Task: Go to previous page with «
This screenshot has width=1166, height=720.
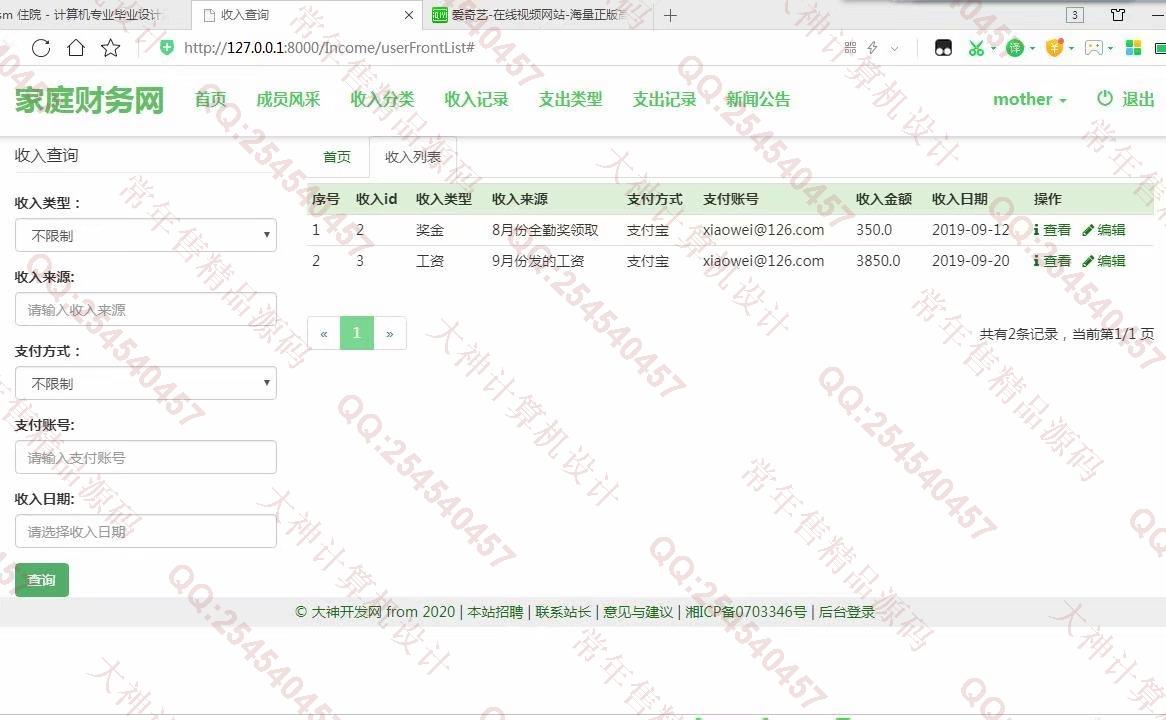Action: point(323,333)
